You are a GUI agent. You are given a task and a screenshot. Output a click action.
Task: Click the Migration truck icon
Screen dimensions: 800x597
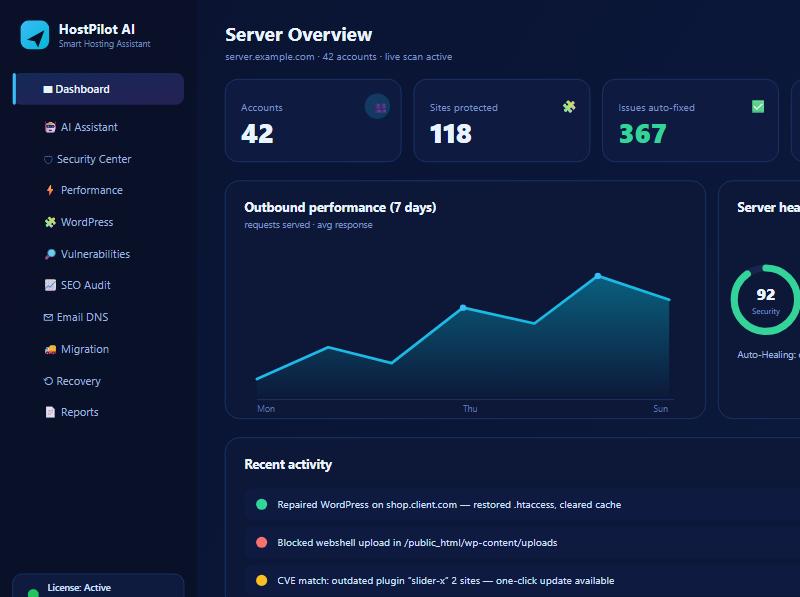[50, 350]
